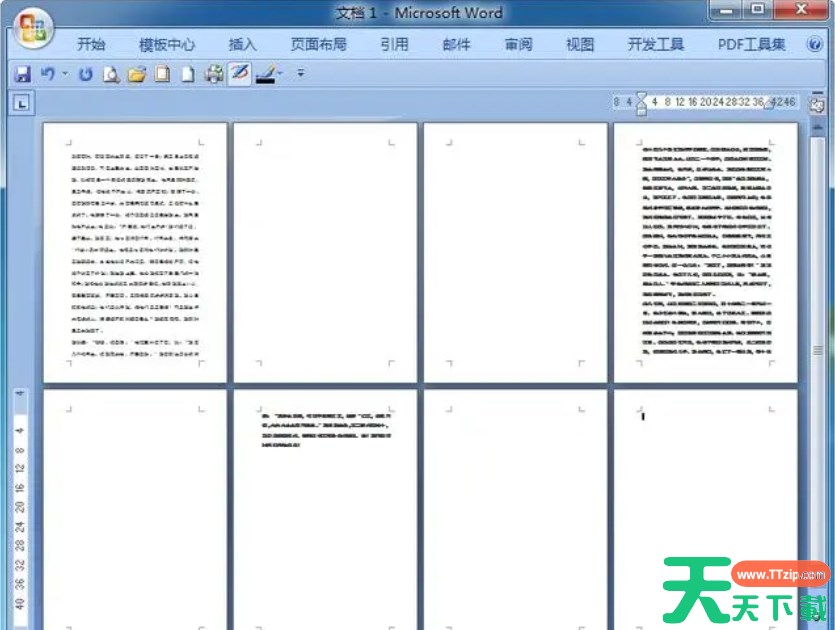Click the first page thumbnail with text

135,253
